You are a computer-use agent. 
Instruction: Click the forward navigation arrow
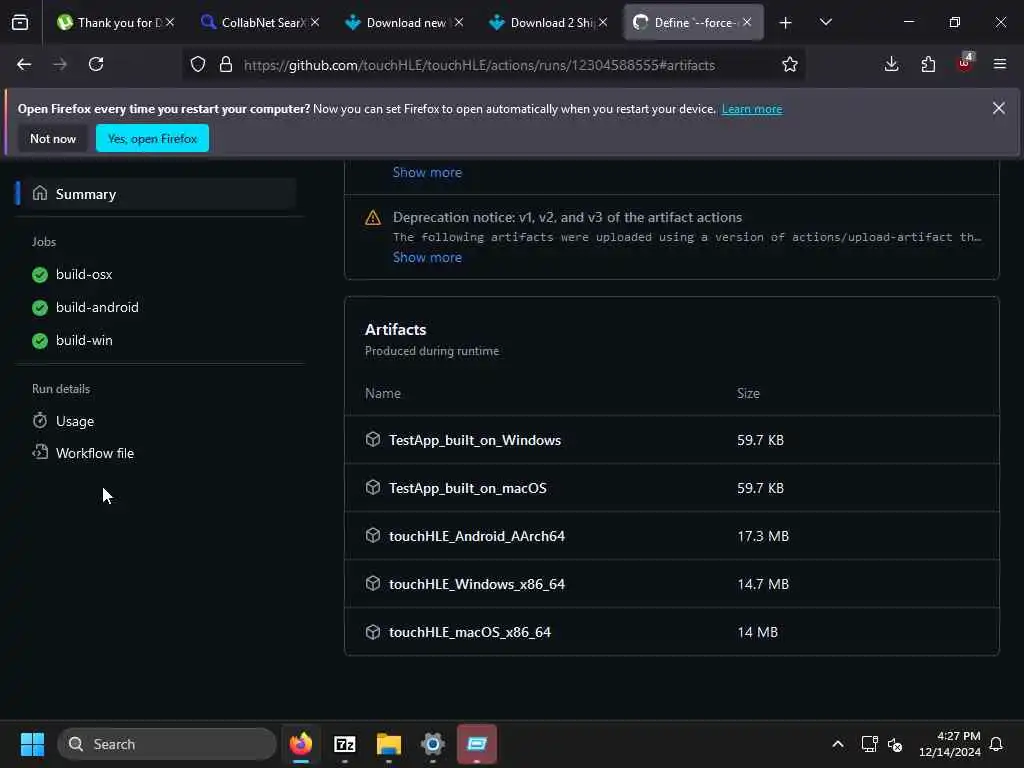coord(59,64)
